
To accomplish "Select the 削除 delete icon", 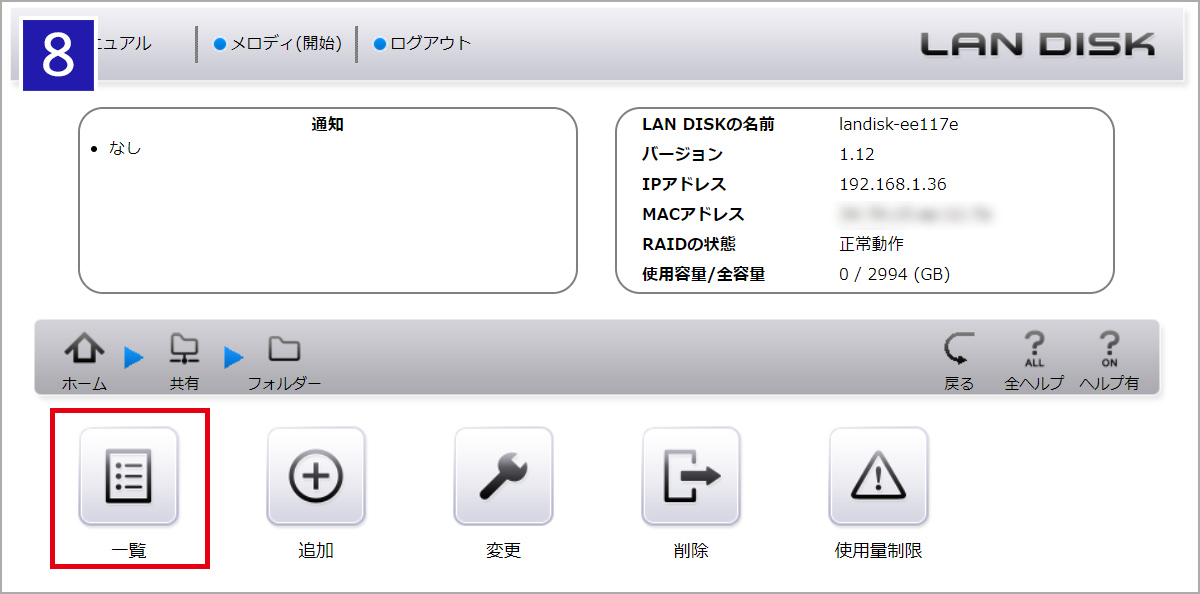I will tap(691, 476).
